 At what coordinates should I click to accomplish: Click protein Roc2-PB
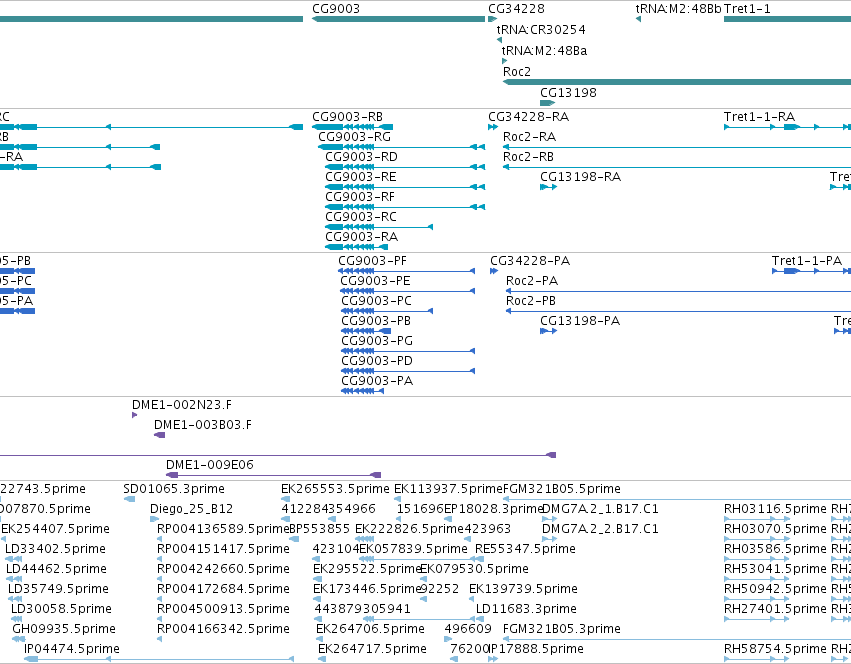[531, 301]
